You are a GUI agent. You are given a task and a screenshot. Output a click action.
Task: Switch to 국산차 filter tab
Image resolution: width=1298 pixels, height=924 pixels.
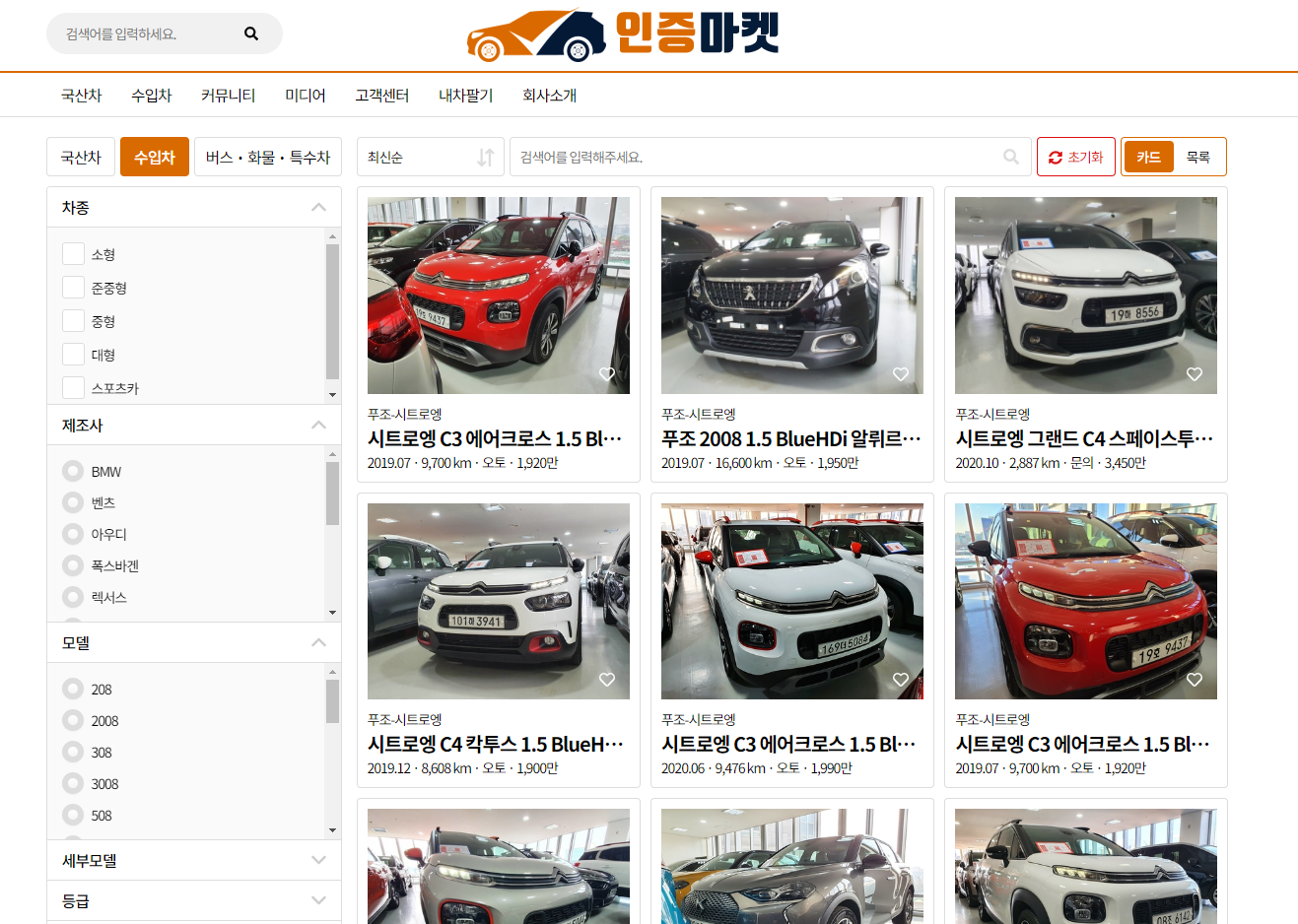[81, 157]
